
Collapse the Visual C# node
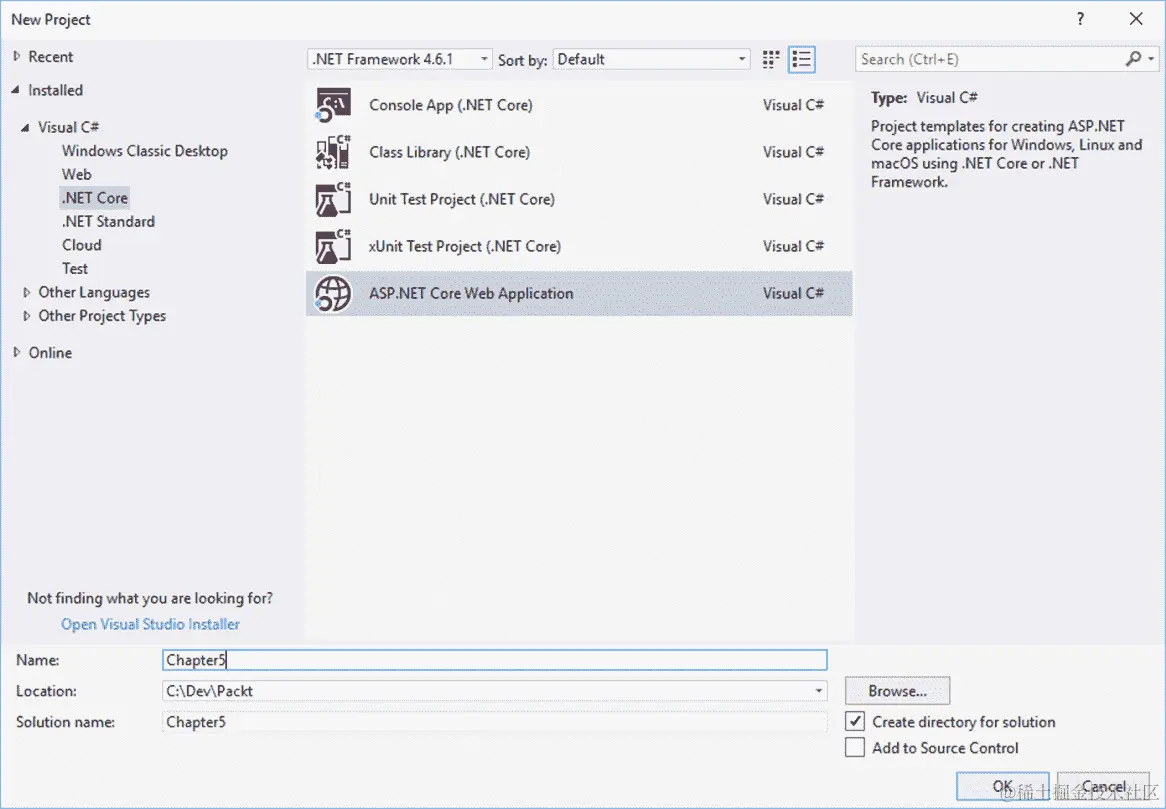pos(25,127)
